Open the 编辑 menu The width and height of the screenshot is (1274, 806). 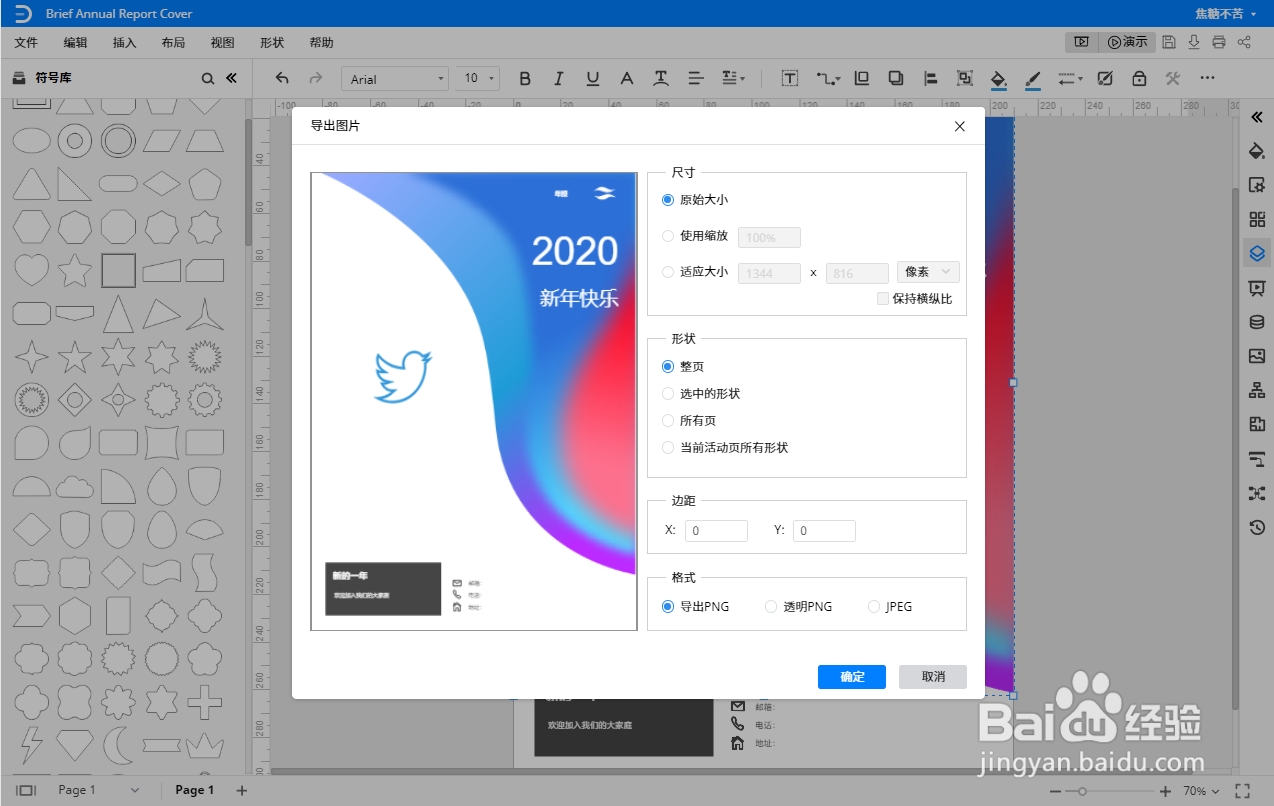click(76, 43)
